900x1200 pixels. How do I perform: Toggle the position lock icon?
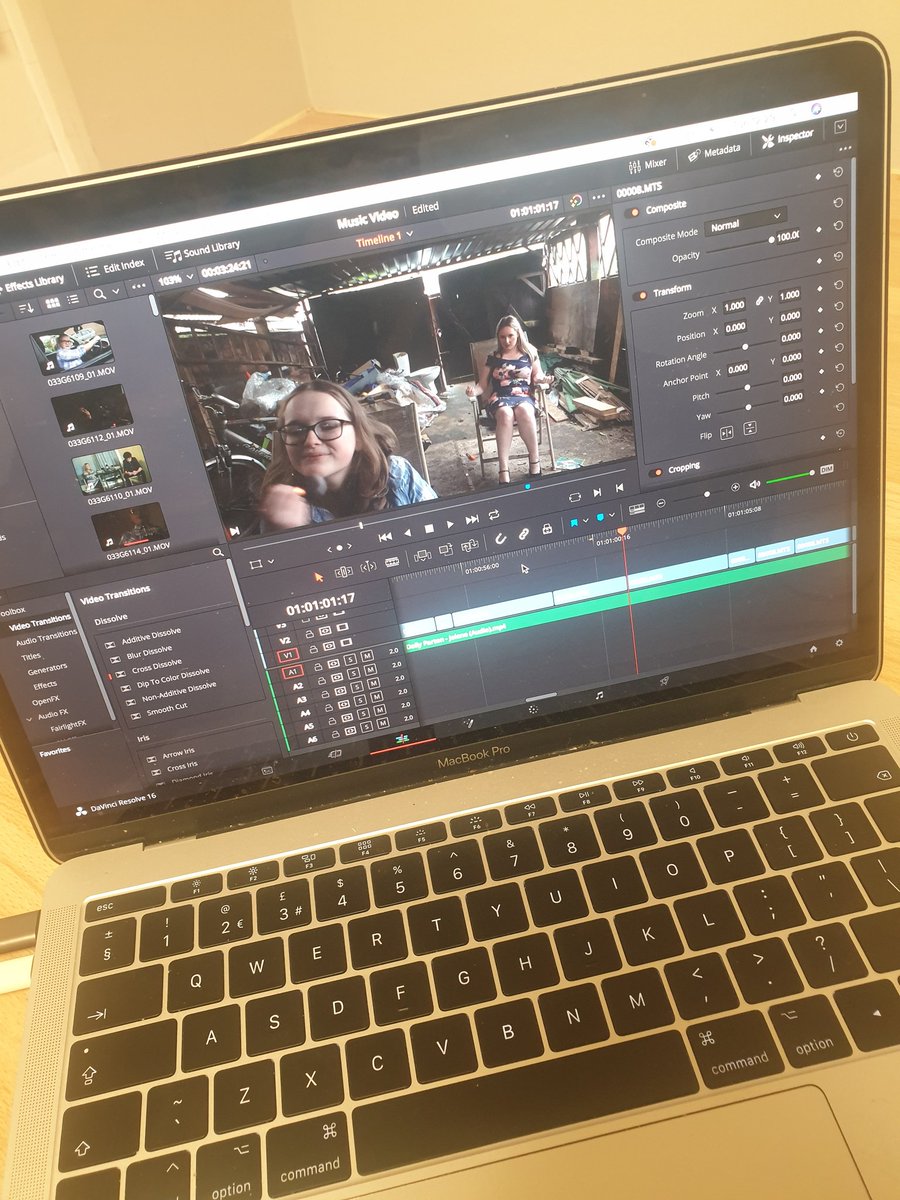[x=546, y=529]
